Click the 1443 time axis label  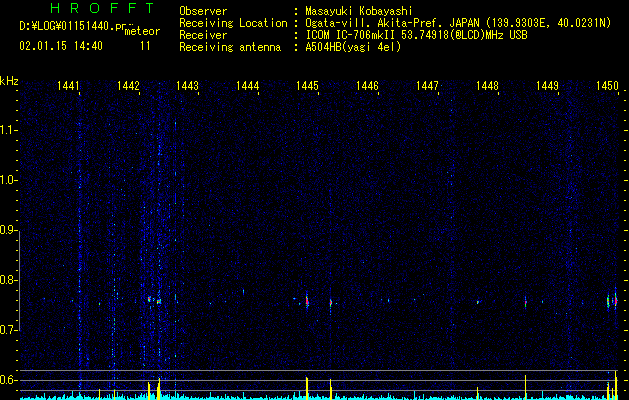tap(187, 85)
